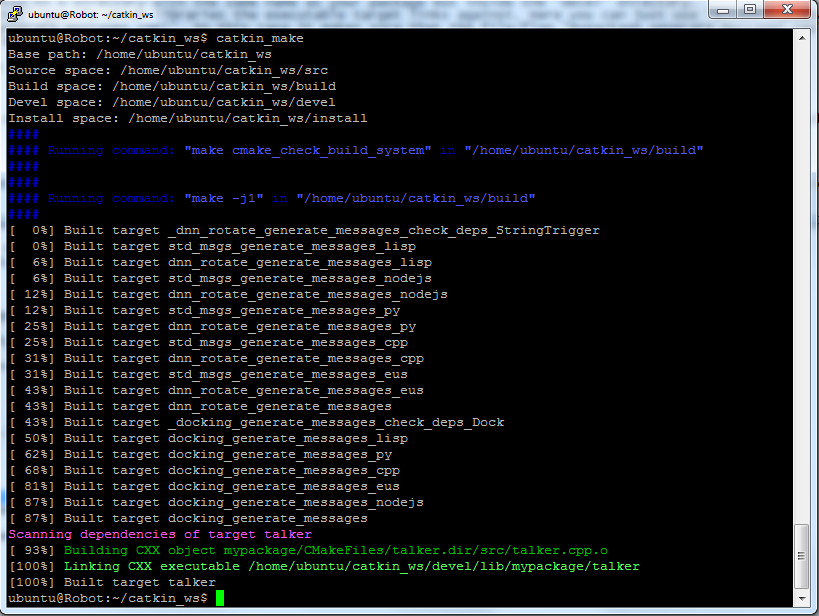Click the scrollbar down arrow
Screen dimensions: 819x616
(x=802, y=599)
